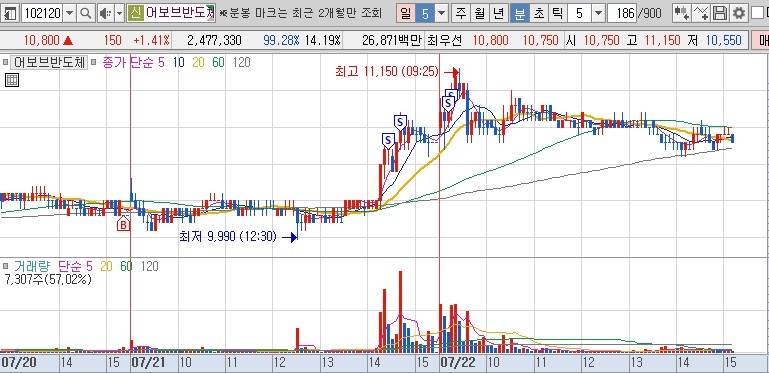Click trading value 26,871백만
This screenshot has height=373, width=769.
coord(392,40)
